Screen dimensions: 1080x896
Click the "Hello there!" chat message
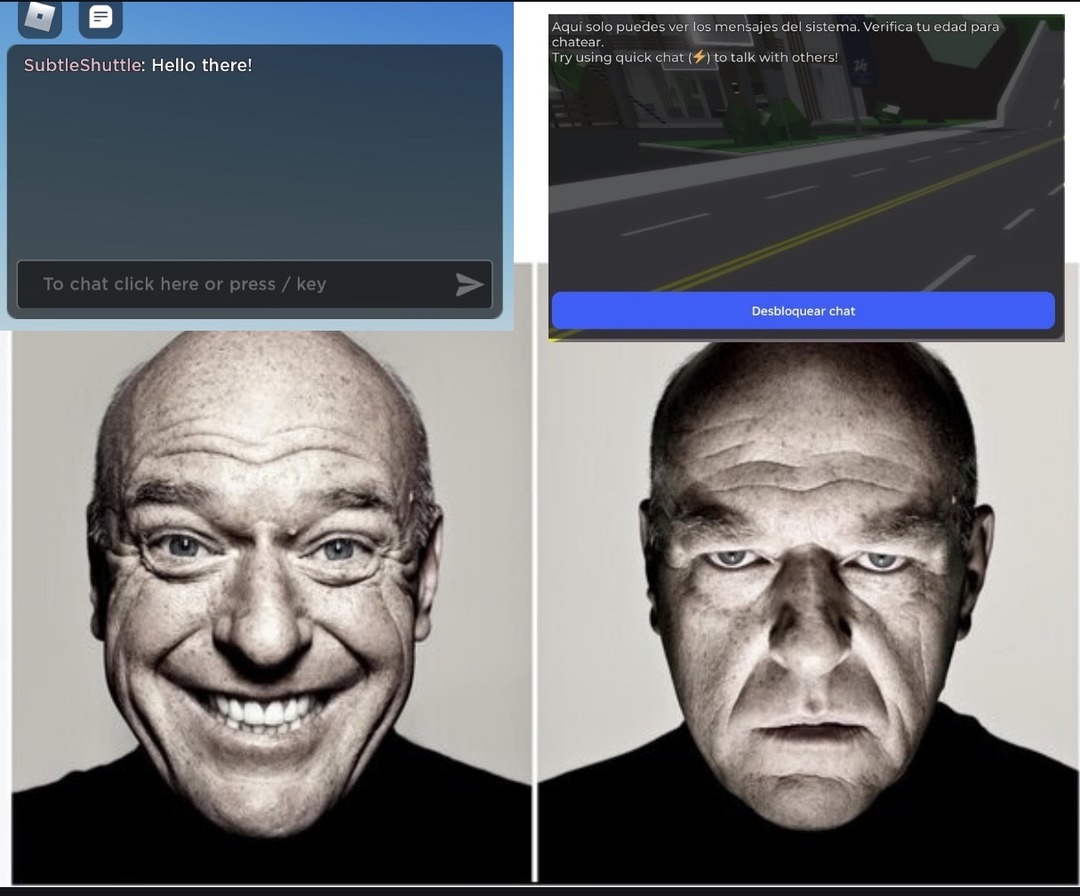(x=201, y=65)
